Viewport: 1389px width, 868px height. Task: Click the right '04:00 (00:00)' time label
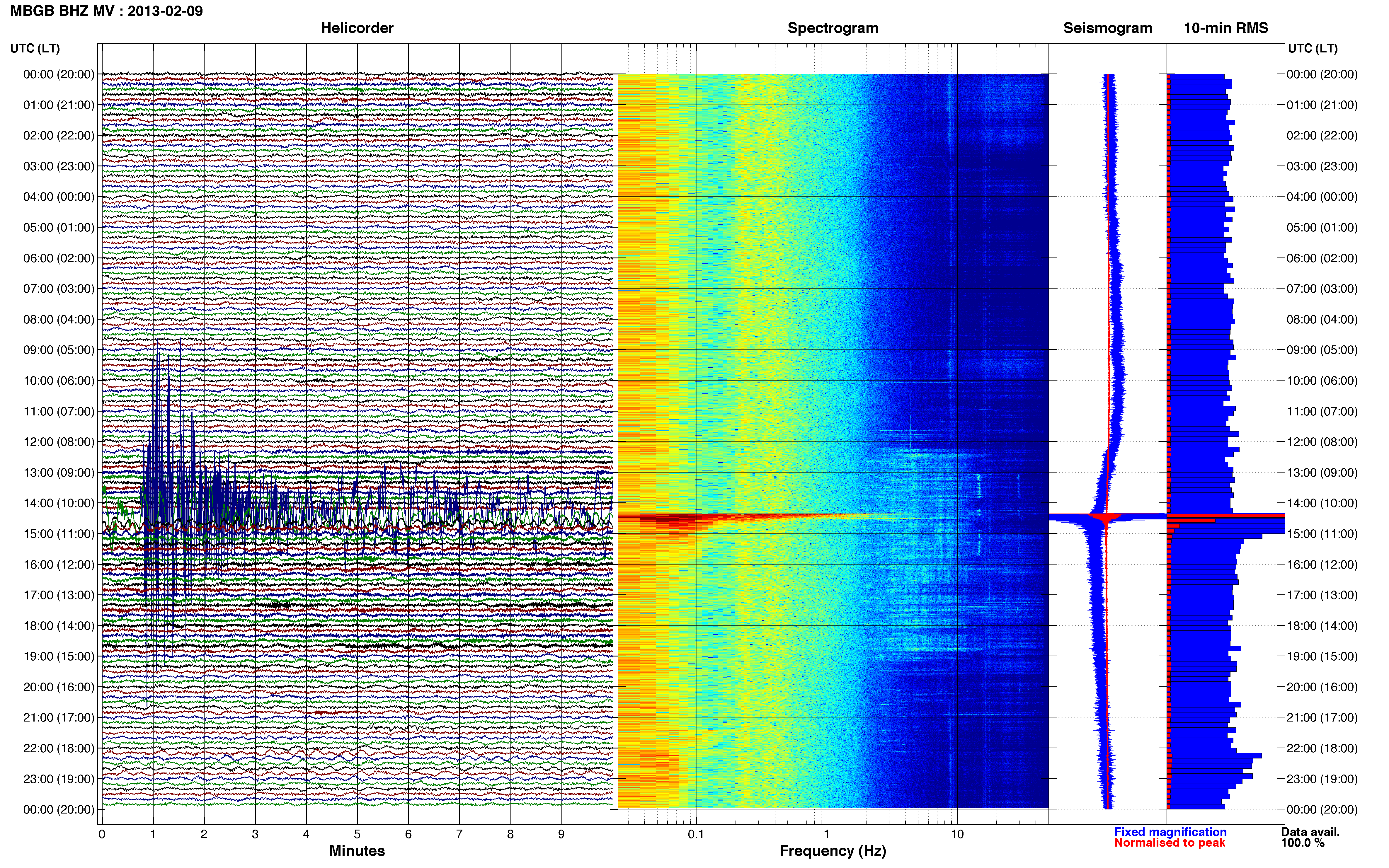(1322, 197)
